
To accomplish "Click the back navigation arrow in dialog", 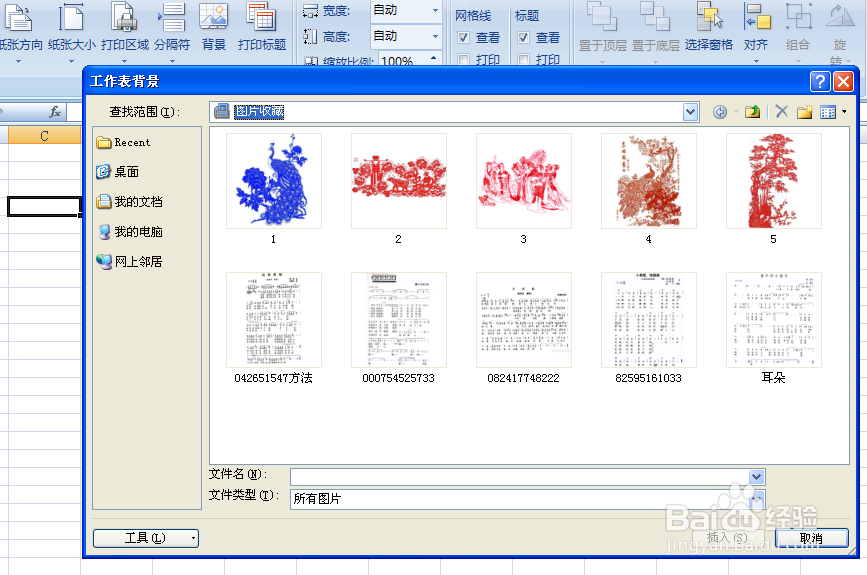I will (x=719, y=112).
